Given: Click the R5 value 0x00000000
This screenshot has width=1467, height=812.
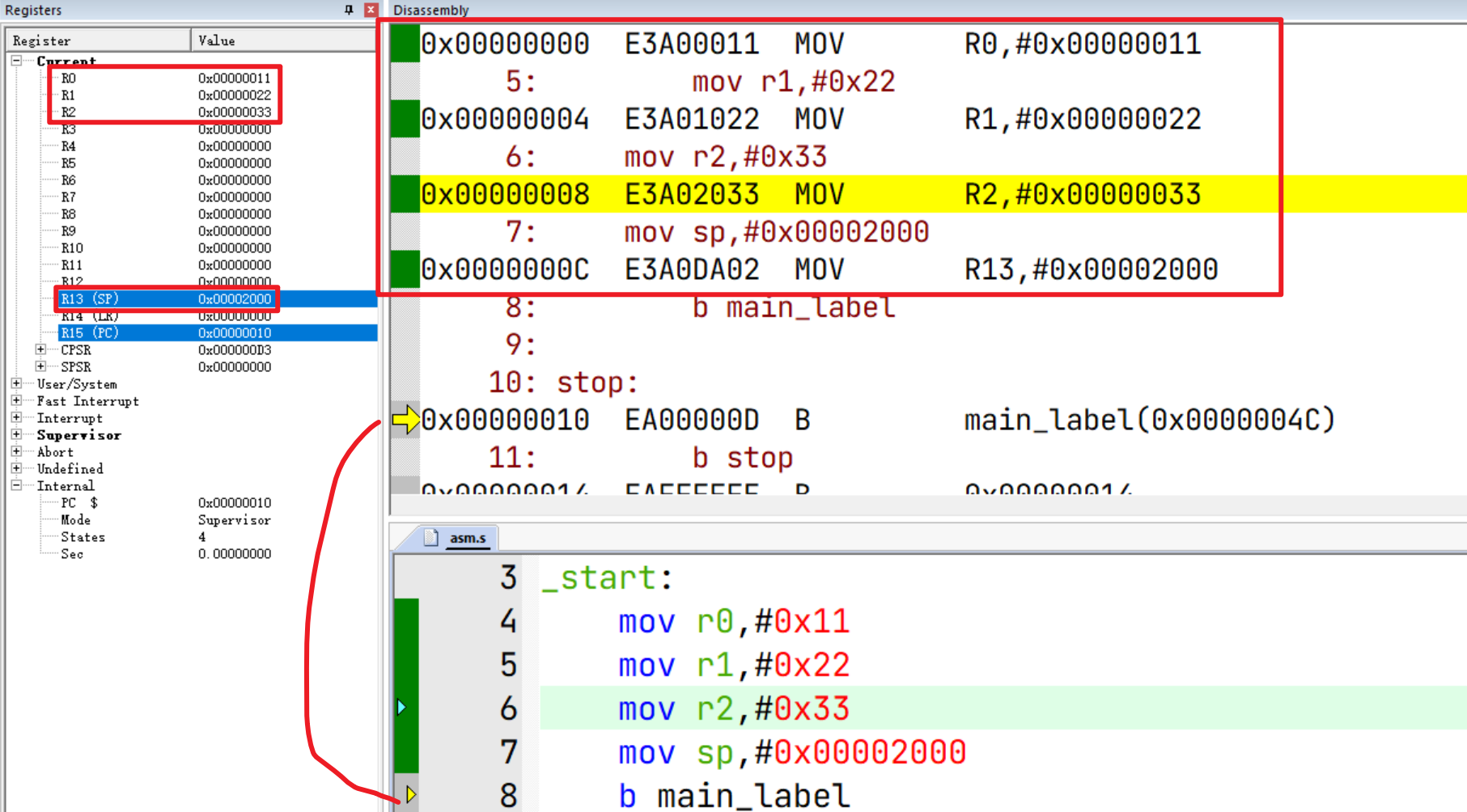Looking at the screenshot, I should 235,163.
